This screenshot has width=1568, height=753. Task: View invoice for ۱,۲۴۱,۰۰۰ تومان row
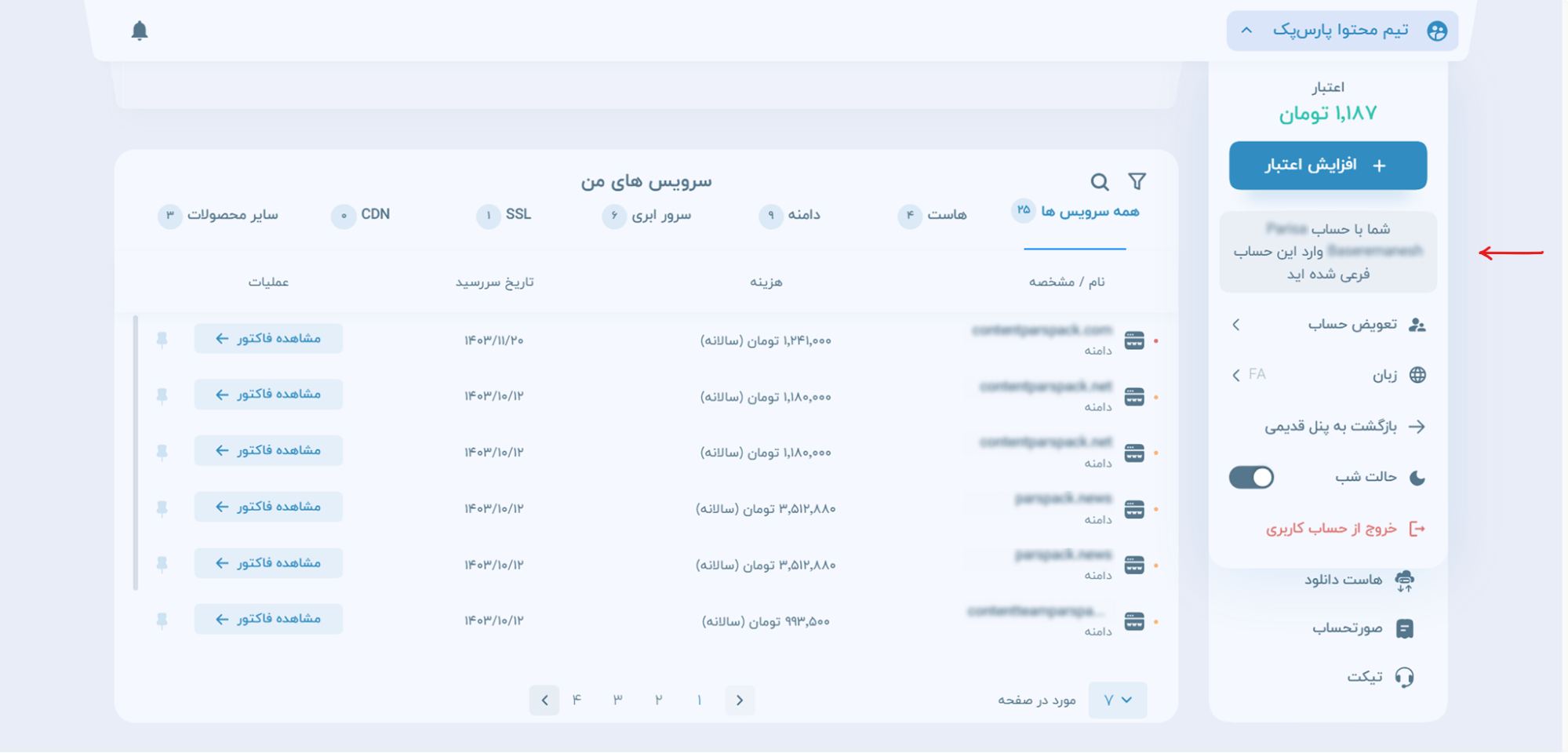[268, 339]
